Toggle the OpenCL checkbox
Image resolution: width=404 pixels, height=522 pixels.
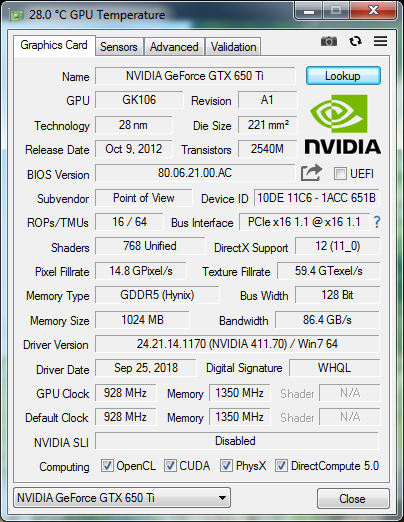click(x=107, y=466)
